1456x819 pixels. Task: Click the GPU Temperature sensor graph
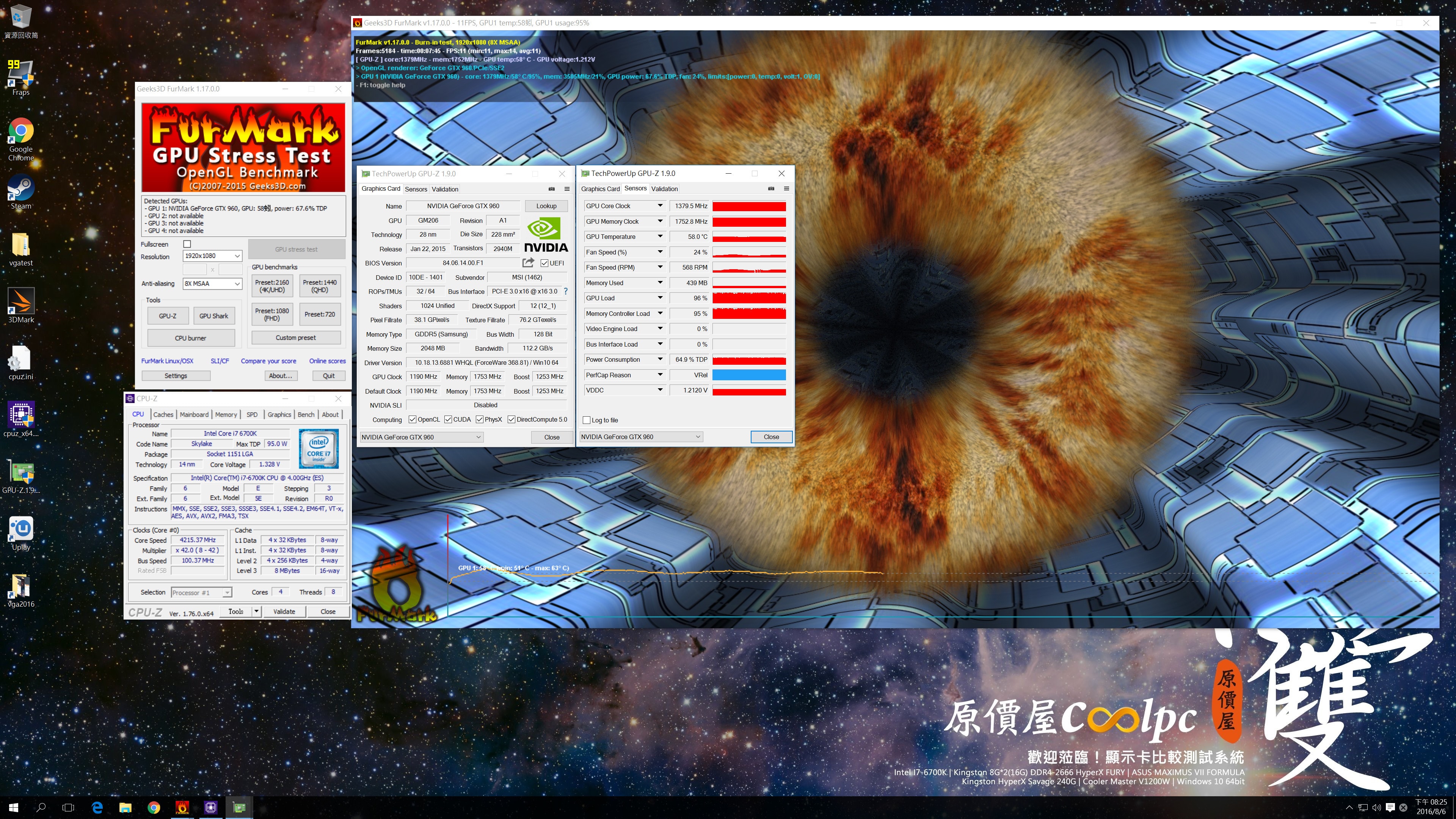[x=749, y=237]
